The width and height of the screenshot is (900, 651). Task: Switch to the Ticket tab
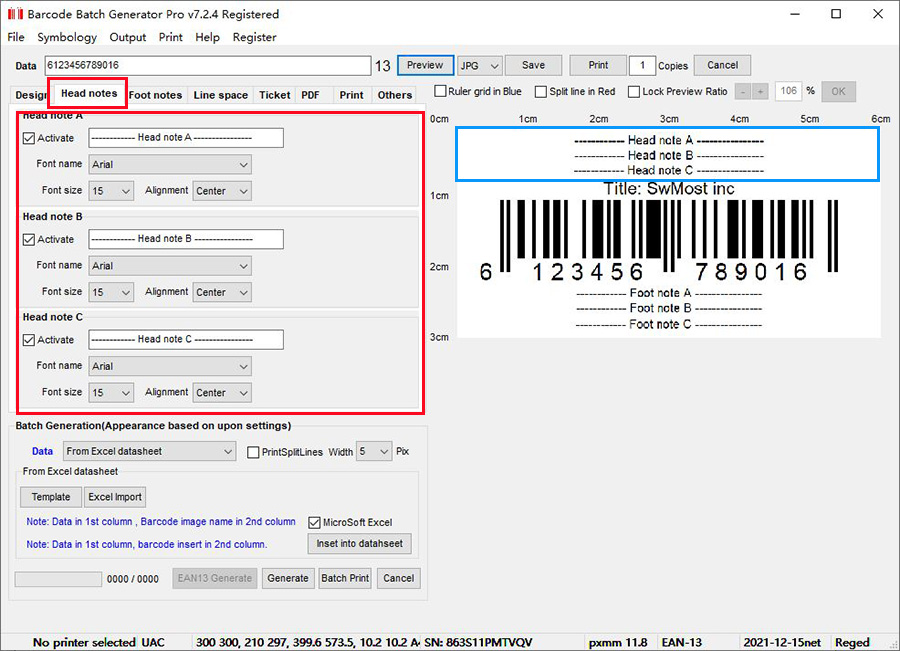tap(274, 95)
